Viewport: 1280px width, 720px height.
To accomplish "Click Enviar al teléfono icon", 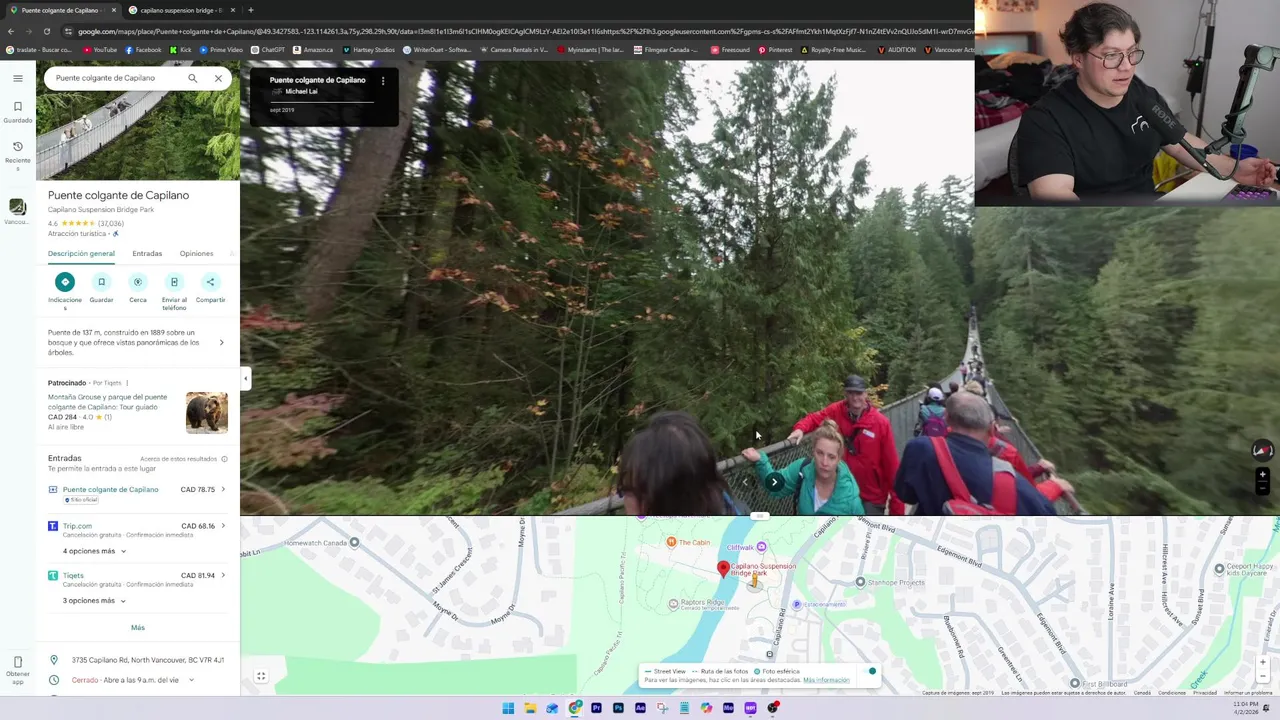I will point(174,282).
